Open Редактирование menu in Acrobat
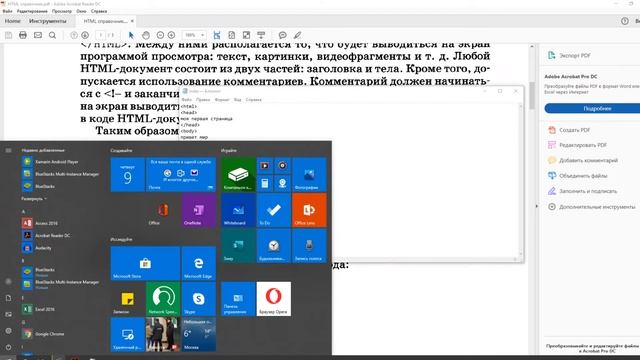 [32, 11]
